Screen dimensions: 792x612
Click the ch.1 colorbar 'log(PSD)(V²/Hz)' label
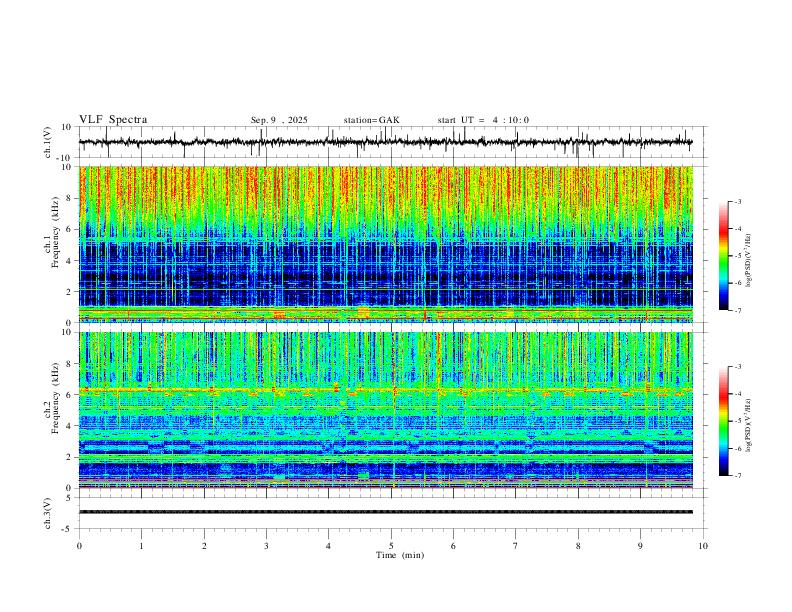click(749, 260)
